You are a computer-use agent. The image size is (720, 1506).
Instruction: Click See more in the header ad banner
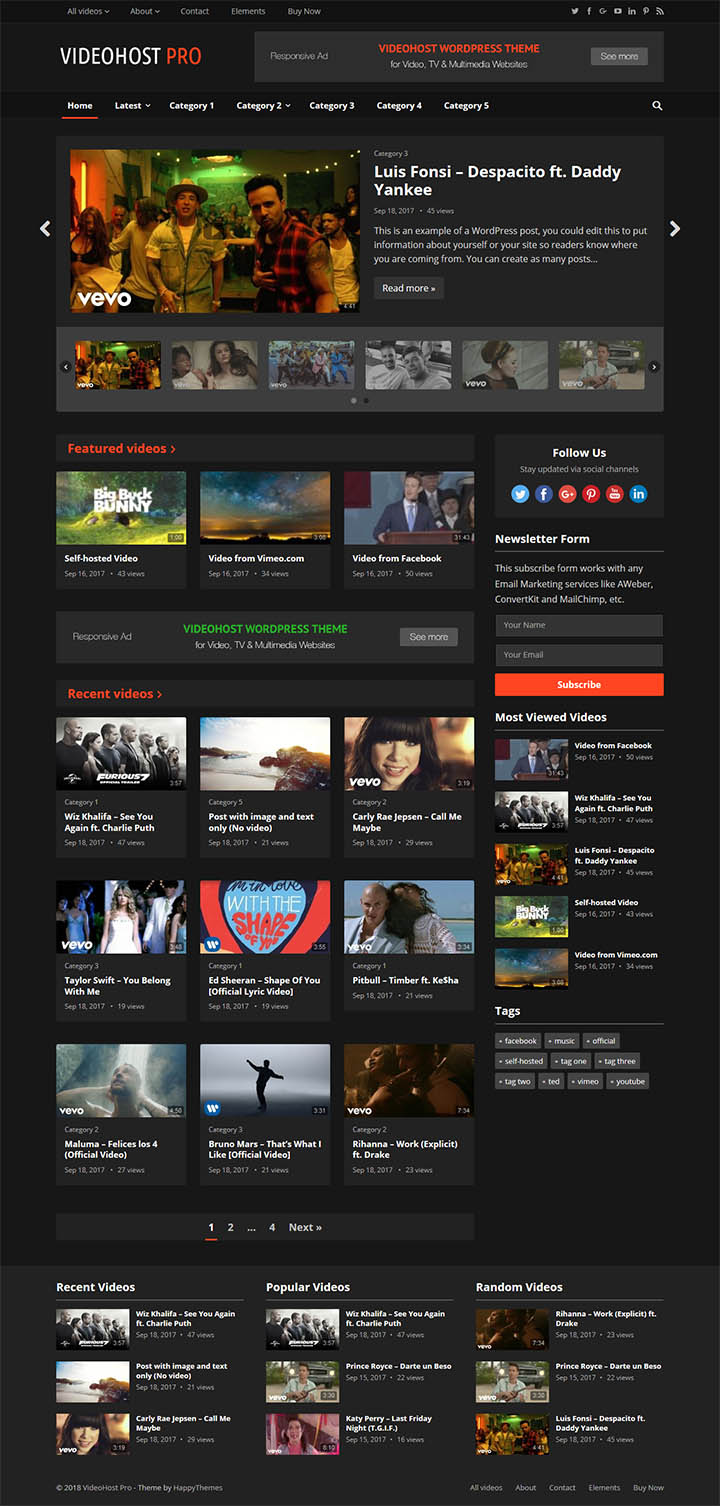(619, 56)
